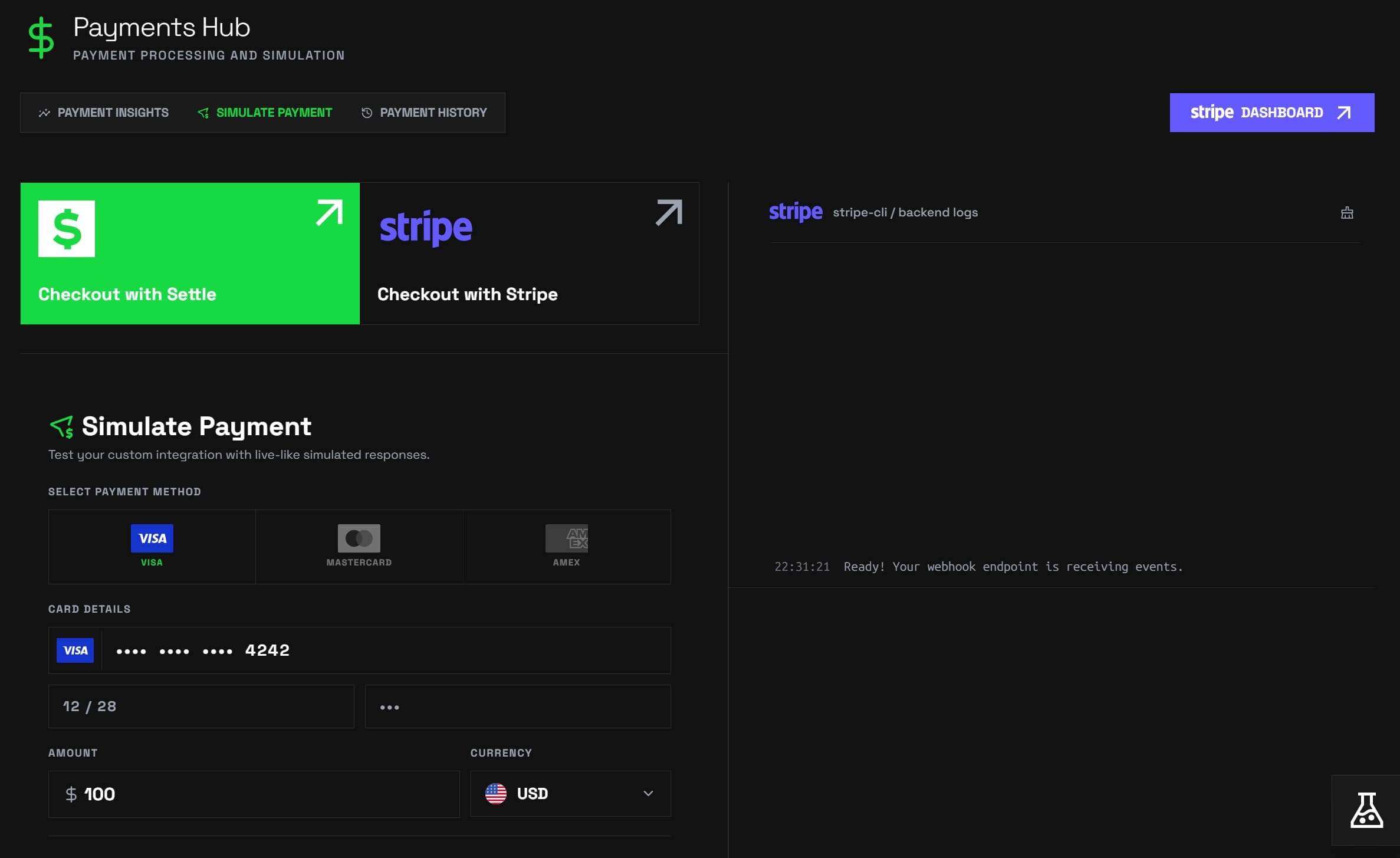Switch to the Simulate Payment tab
1400x858 pixels.
265,113
